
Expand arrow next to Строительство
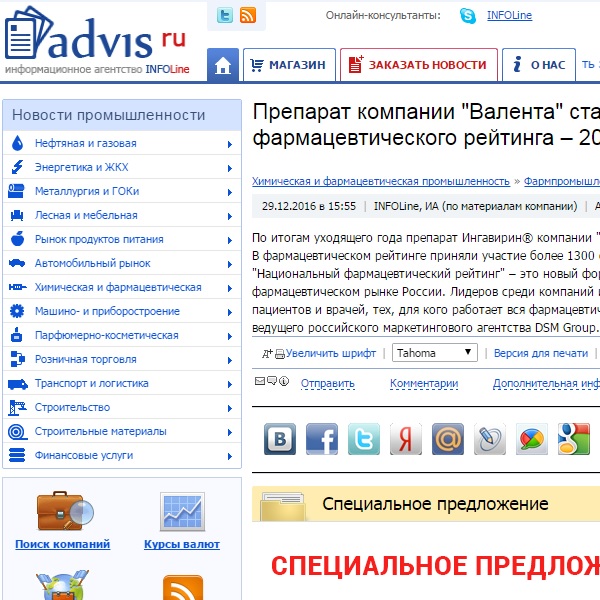[x=230, y=408]
